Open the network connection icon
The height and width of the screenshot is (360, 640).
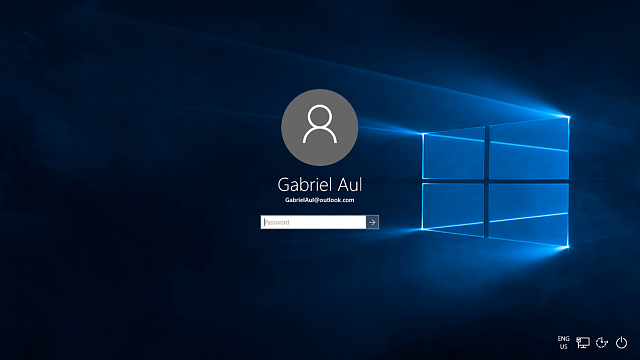583,342
